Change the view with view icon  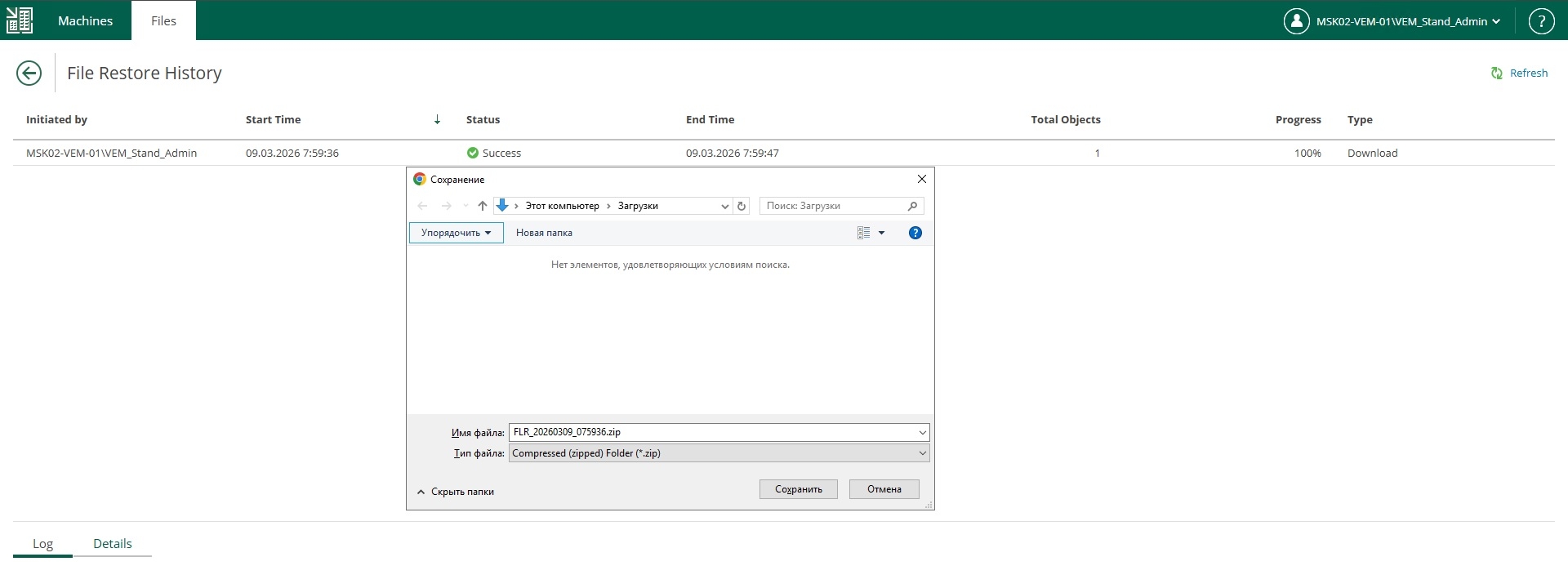(x=863, y=233)
